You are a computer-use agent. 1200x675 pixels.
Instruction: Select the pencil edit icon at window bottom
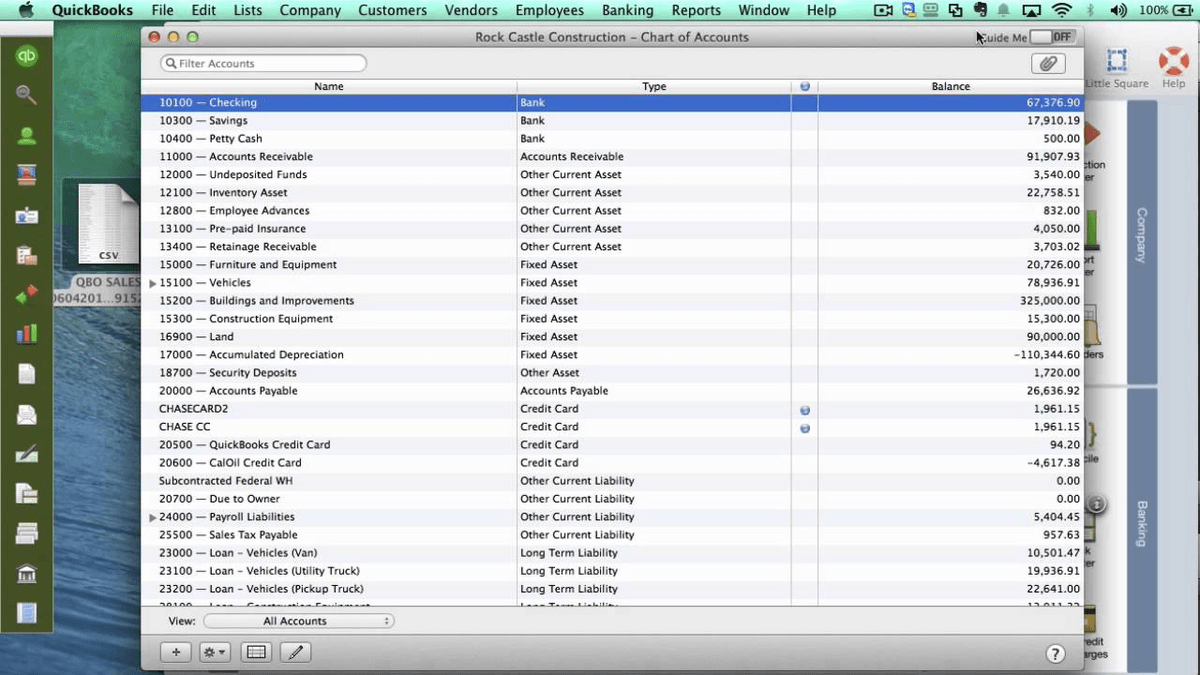293,652
